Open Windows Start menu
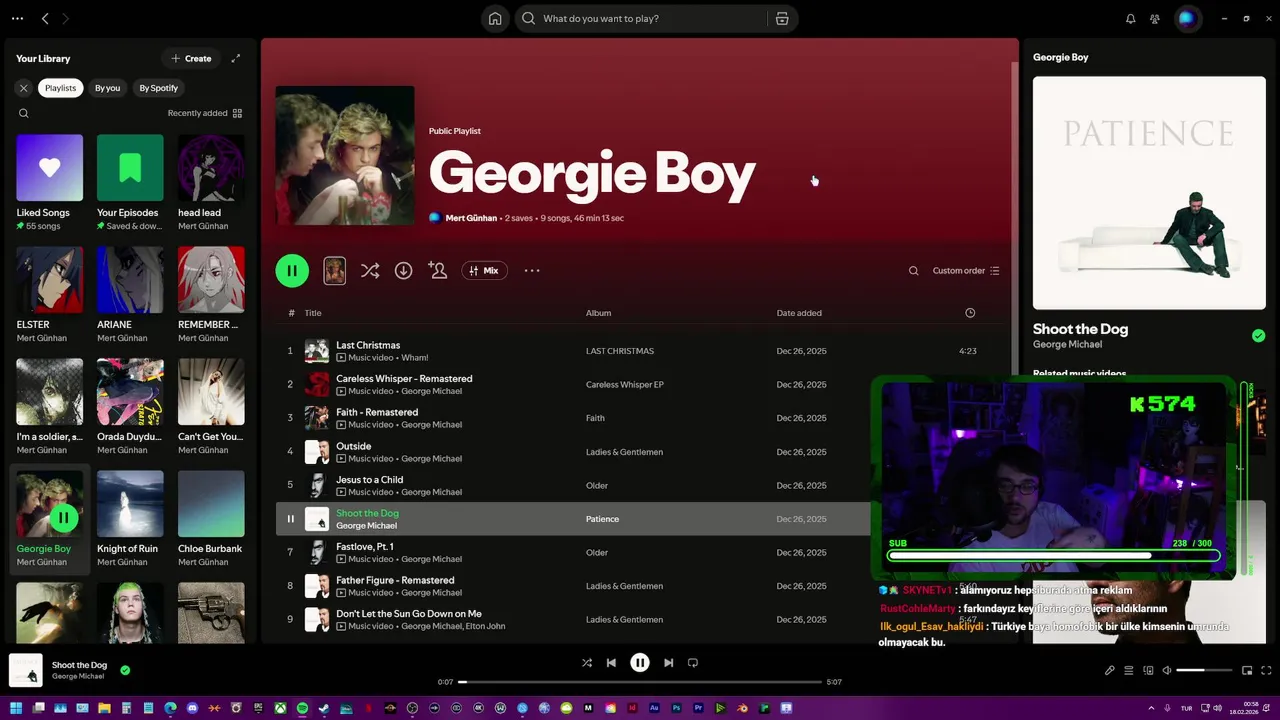This screenshot has width=1280, height=720. coord(15,708)
